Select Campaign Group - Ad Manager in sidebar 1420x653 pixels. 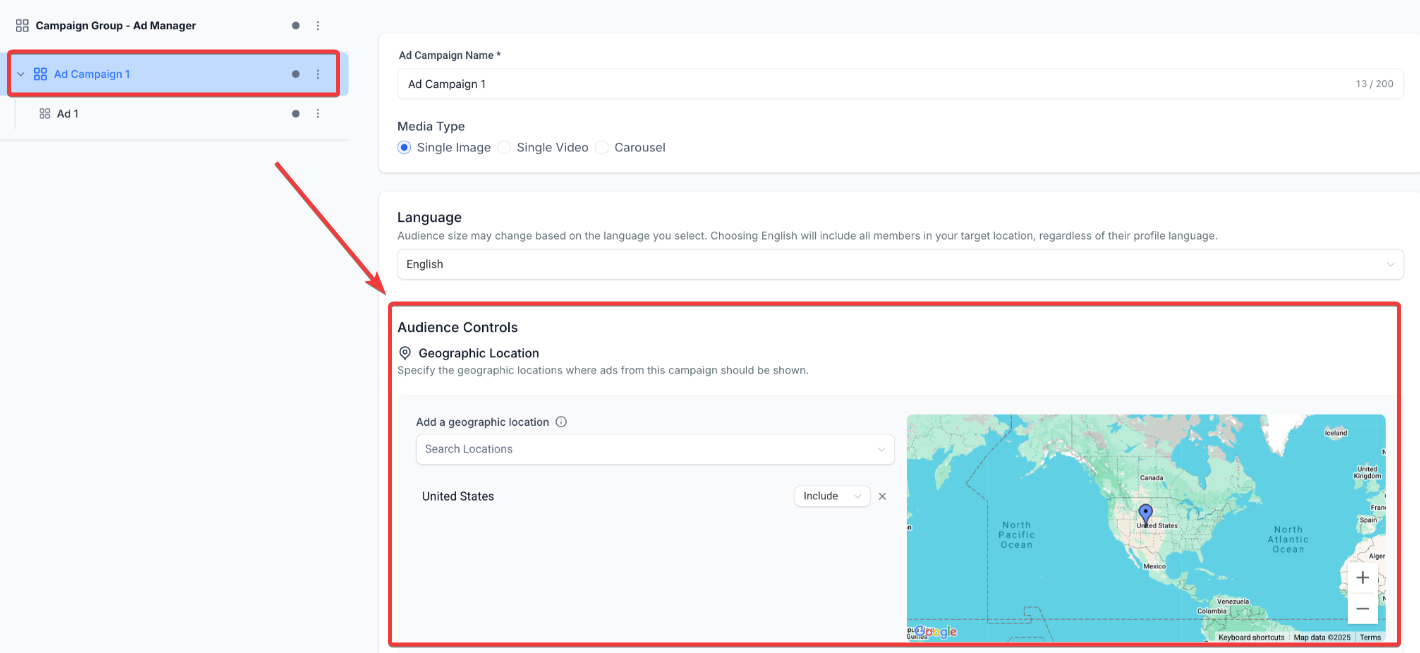tap(115, 26)
